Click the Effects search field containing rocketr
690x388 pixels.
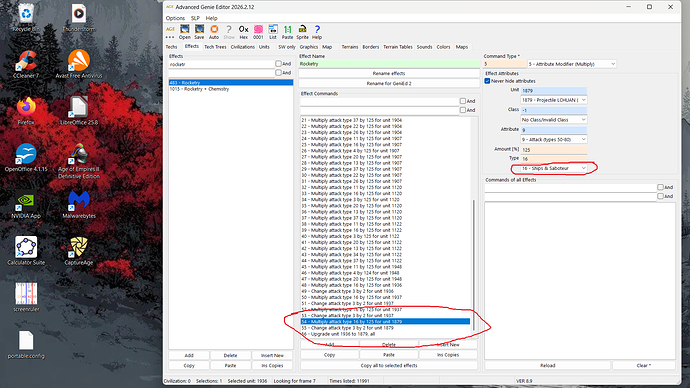(x=221, y=64)
